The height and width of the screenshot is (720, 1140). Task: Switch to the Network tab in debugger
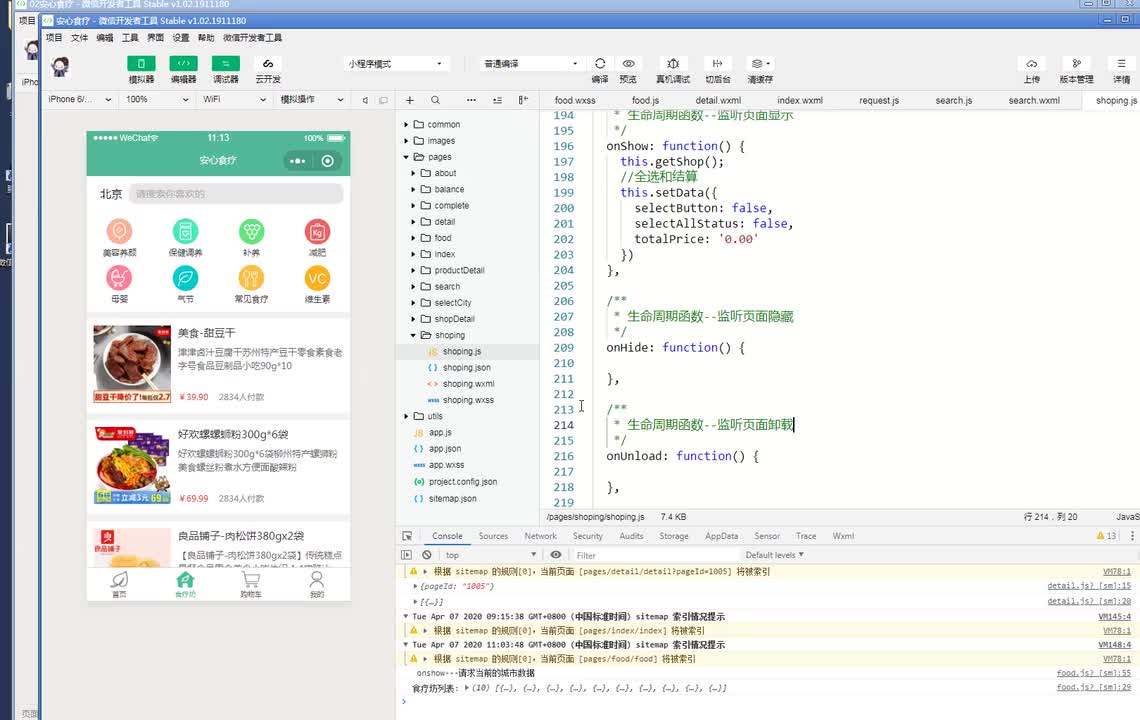point(540,536)
